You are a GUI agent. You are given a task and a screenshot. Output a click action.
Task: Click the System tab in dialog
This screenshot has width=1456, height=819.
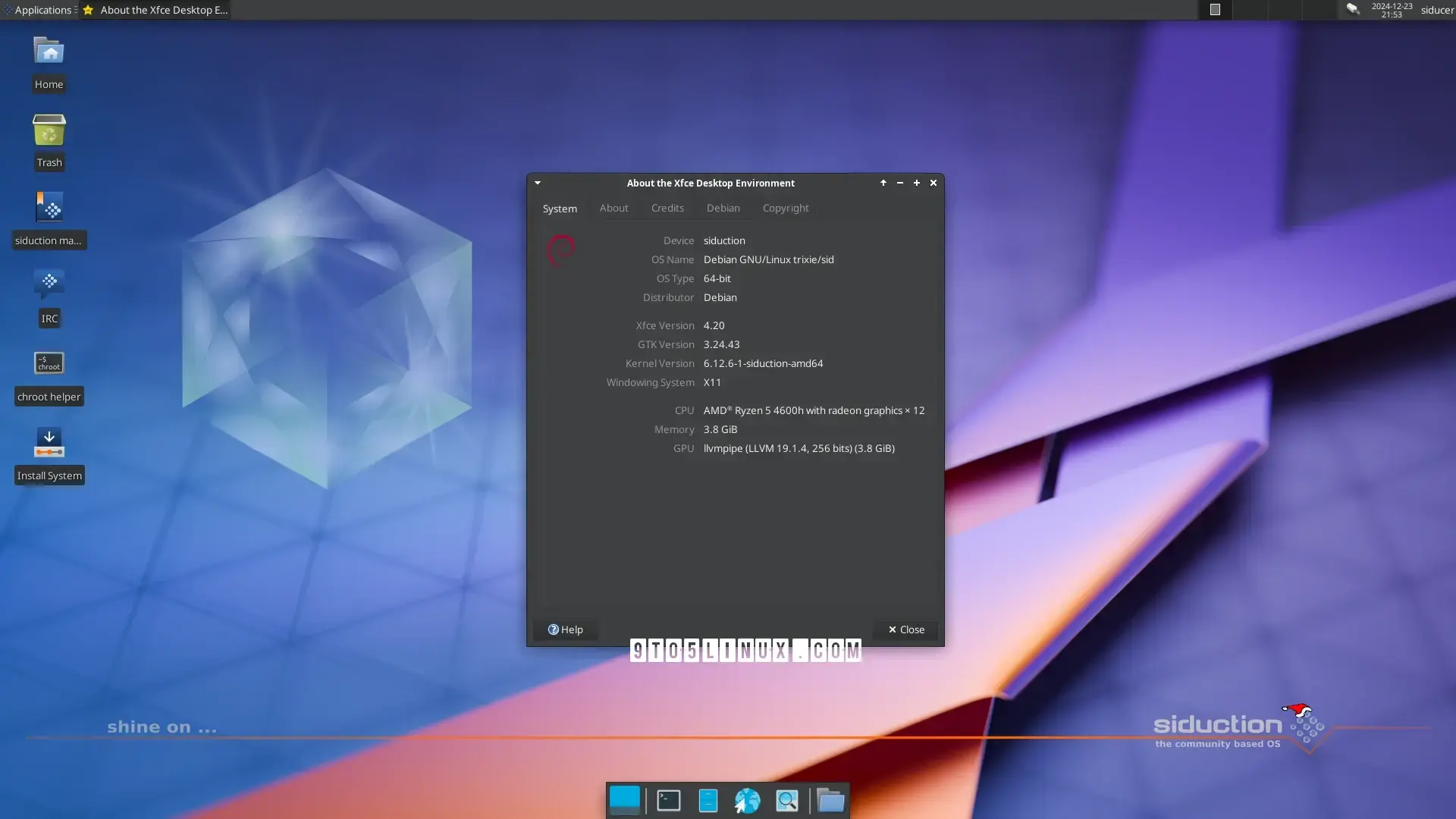tap(560, 208)
